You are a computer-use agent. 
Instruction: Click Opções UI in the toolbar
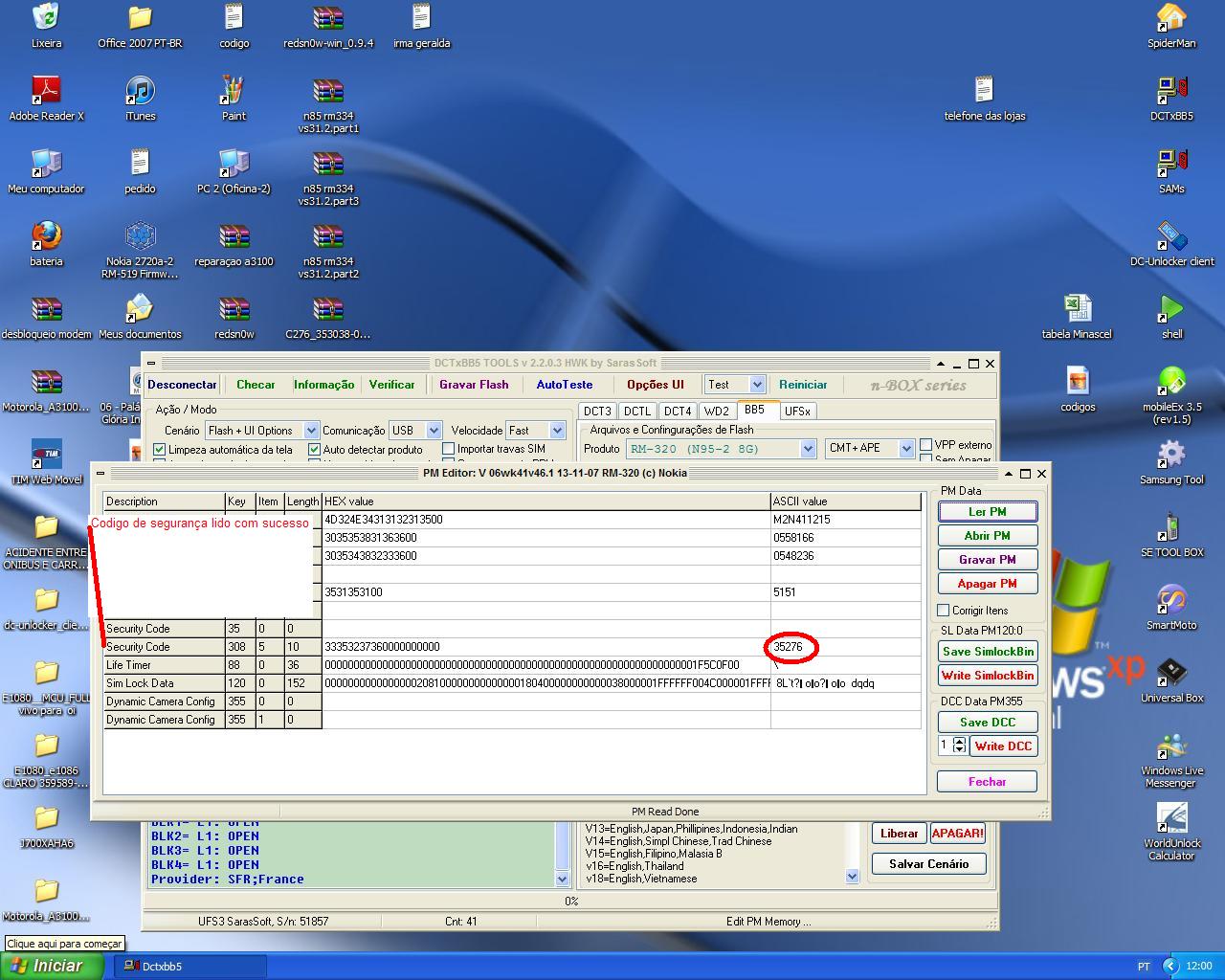tap(656, 385)
